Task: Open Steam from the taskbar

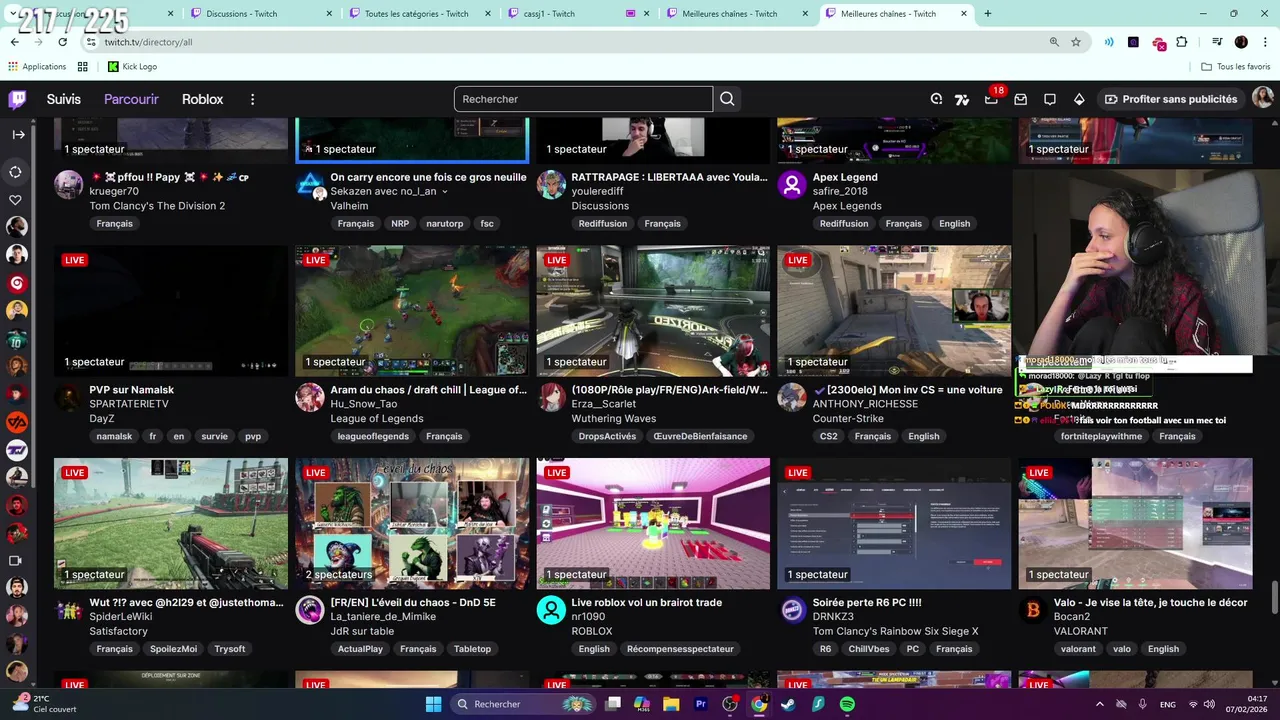Action: 788,704
